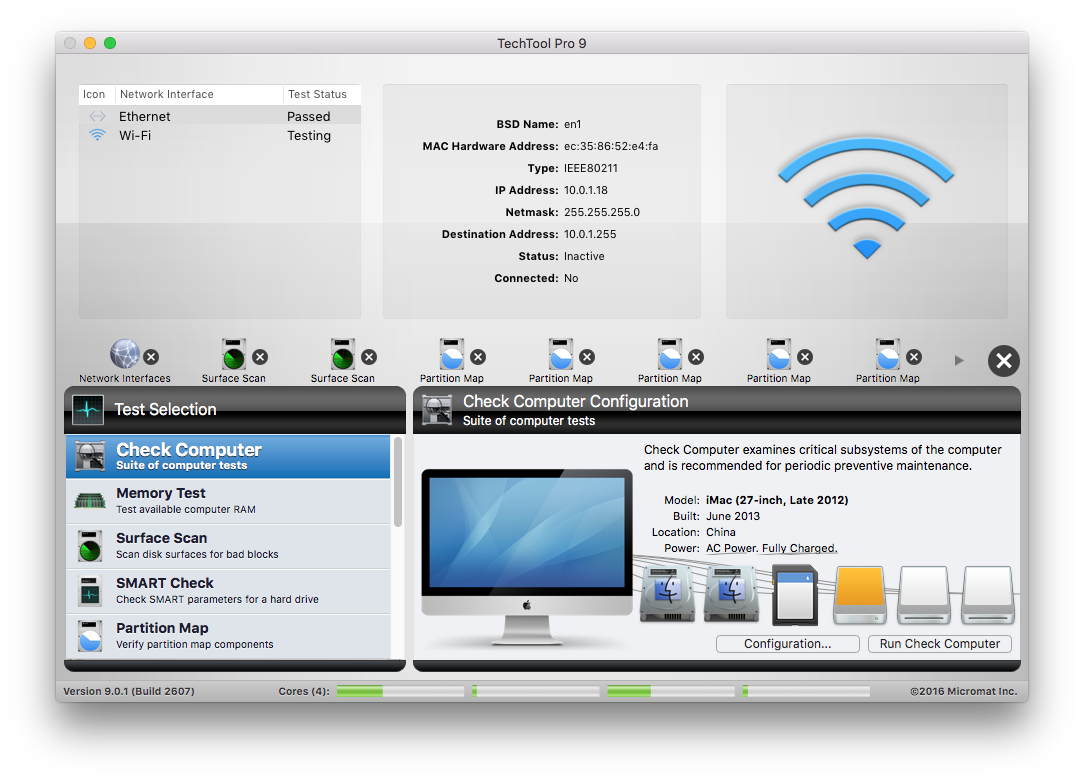
Task: Click the Test Selection heartbeat icon
Action: click(x=88, y=409)
